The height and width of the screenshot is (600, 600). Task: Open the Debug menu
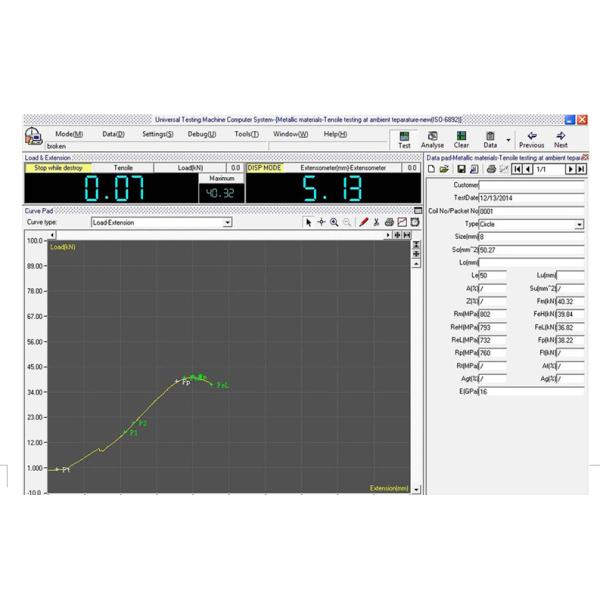click(x=202, y=134)
